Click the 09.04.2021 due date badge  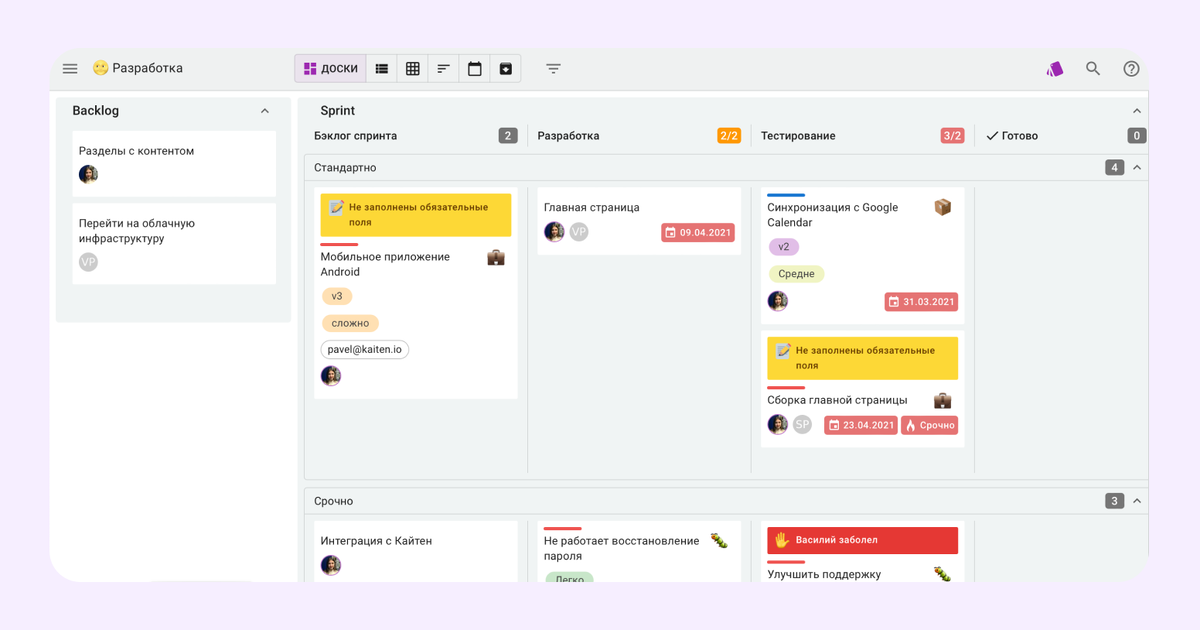pyautogui.click(x=698, y=232)
